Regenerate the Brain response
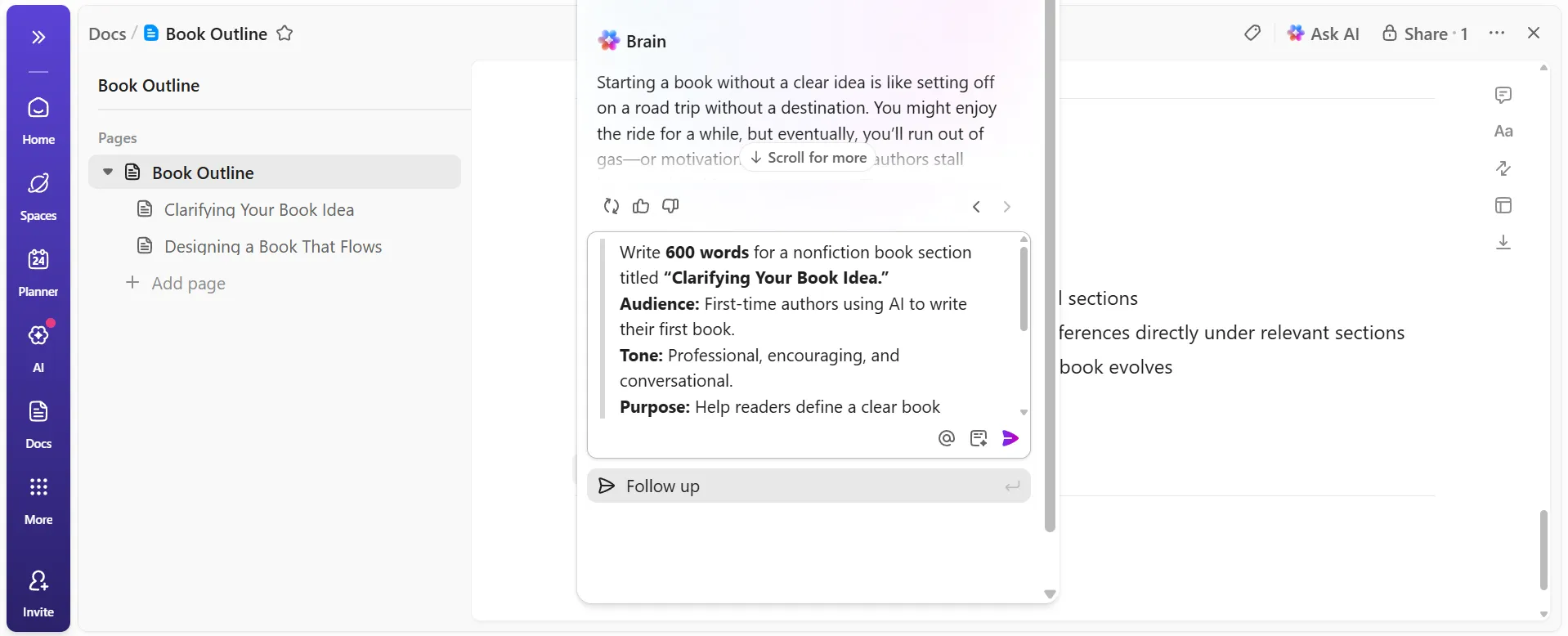1568x636 pixels. [611, 206]
